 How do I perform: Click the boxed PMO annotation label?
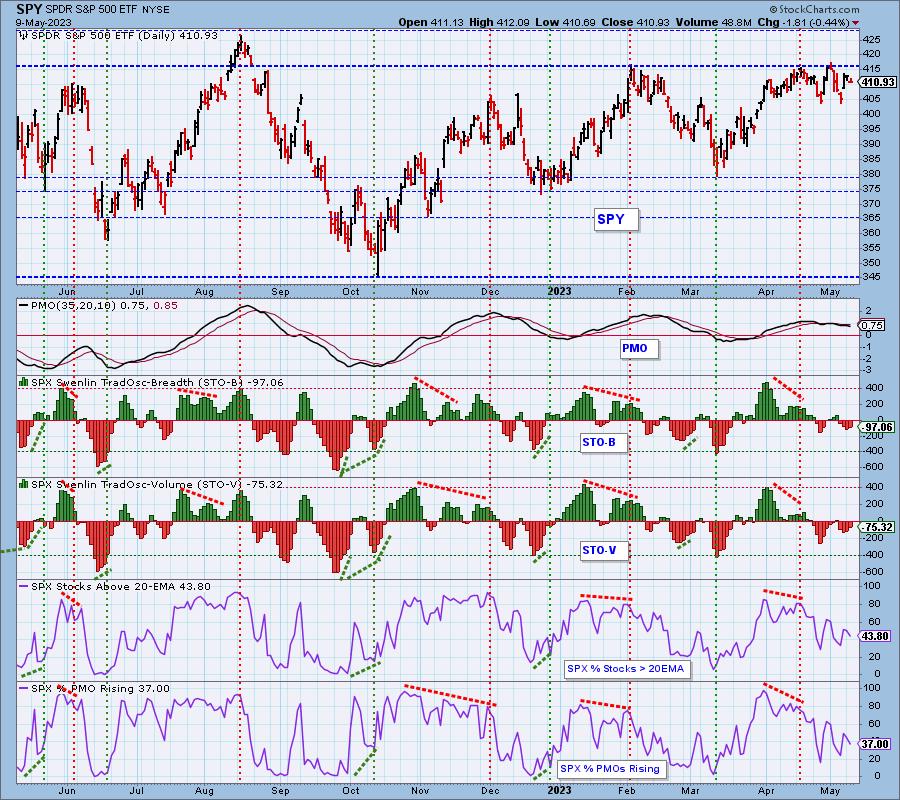point(638,348)
